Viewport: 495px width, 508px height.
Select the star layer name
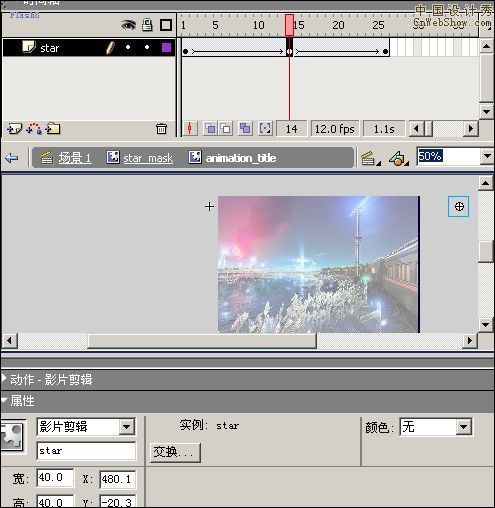[50, 48]
